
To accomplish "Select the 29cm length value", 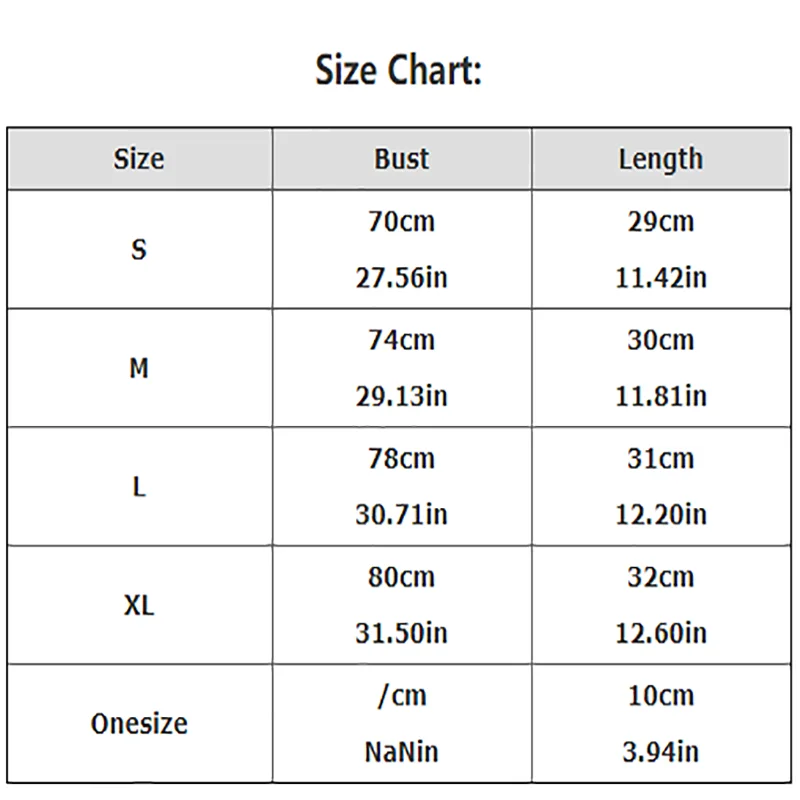I will point(661,221).
